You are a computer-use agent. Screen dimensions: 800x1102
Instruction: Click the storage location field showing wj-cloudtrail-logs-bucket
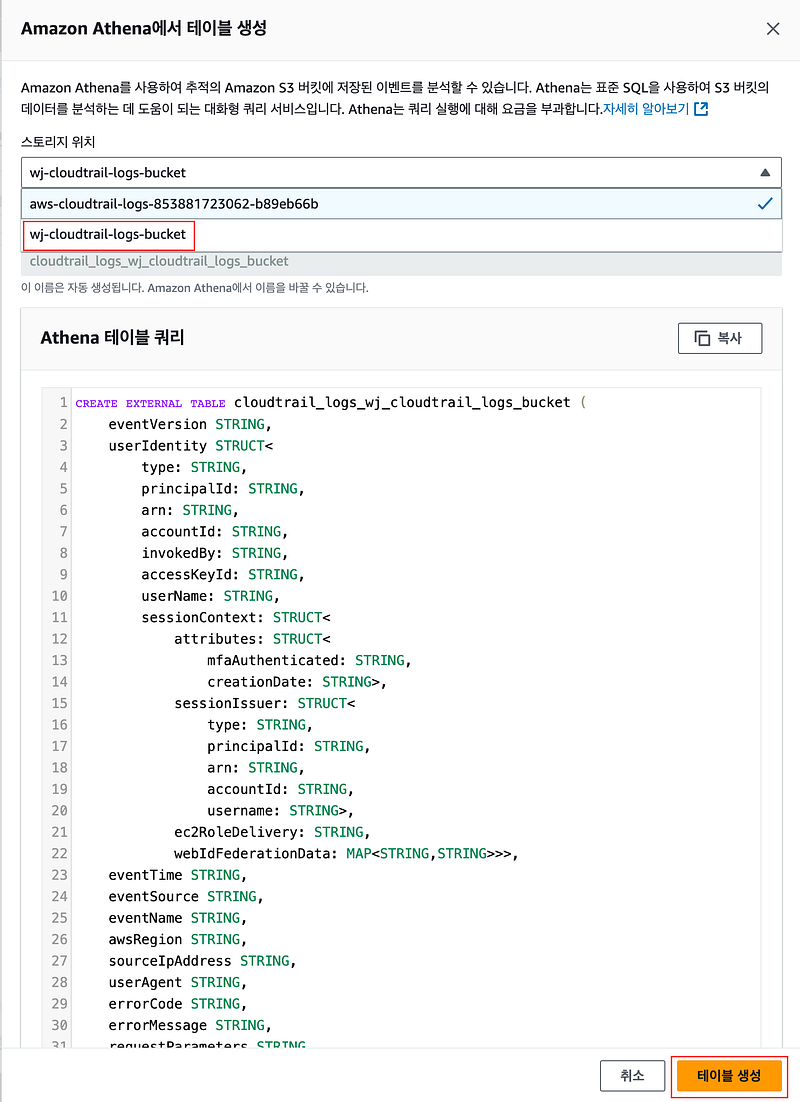(x=401, y=173)
